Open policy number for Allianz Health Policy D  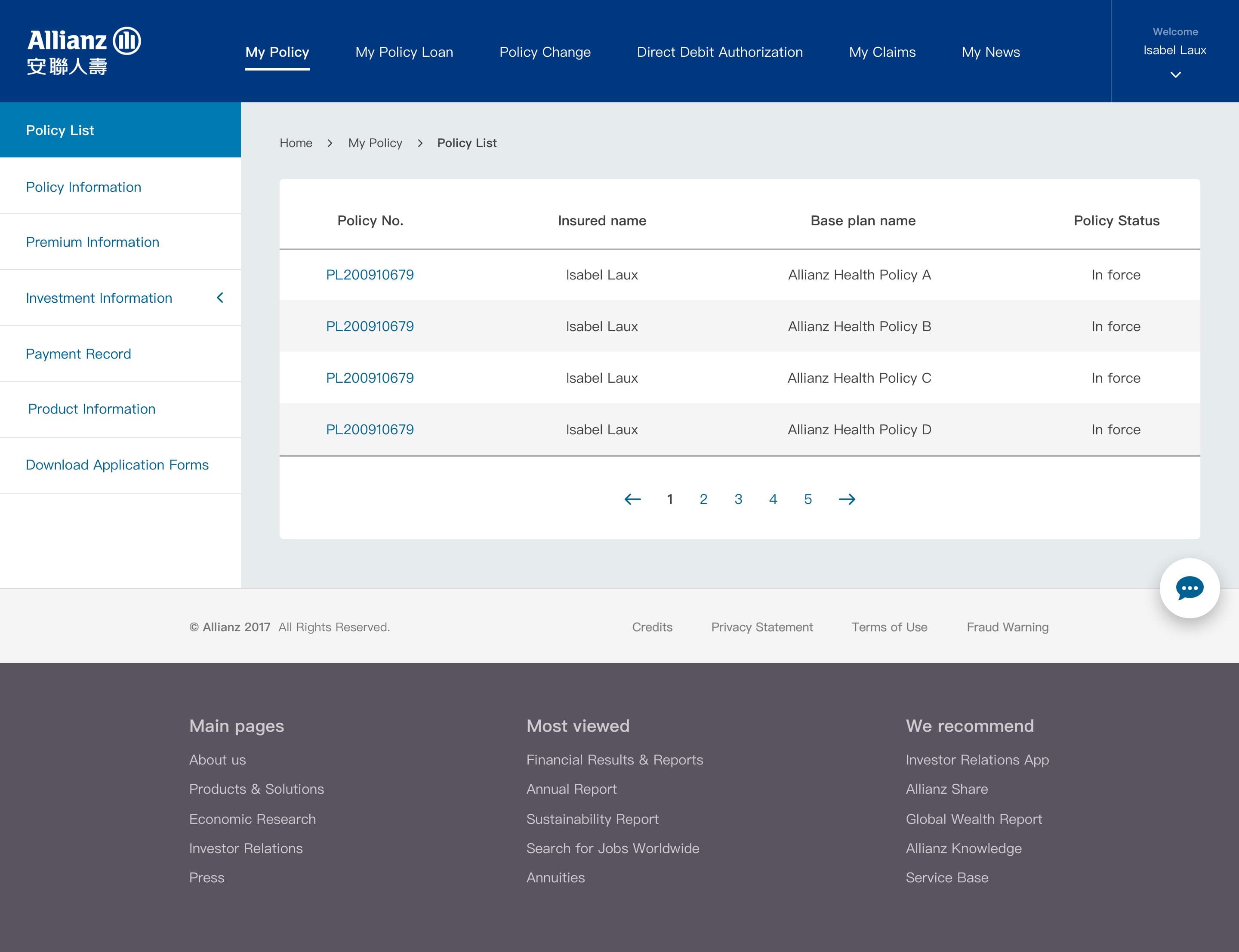tap(370, 430)
